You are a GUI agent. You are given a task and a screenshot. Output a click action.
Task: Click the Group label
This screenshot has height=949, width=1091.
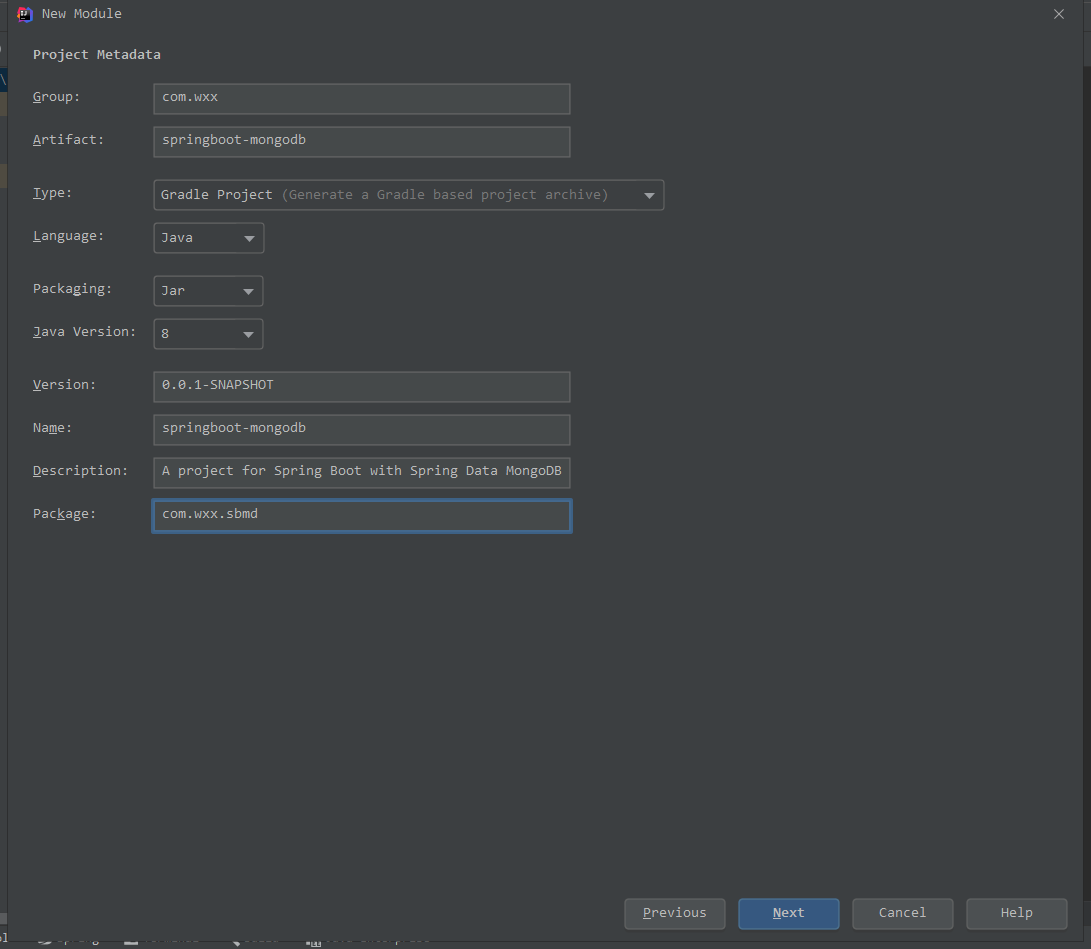56,97
